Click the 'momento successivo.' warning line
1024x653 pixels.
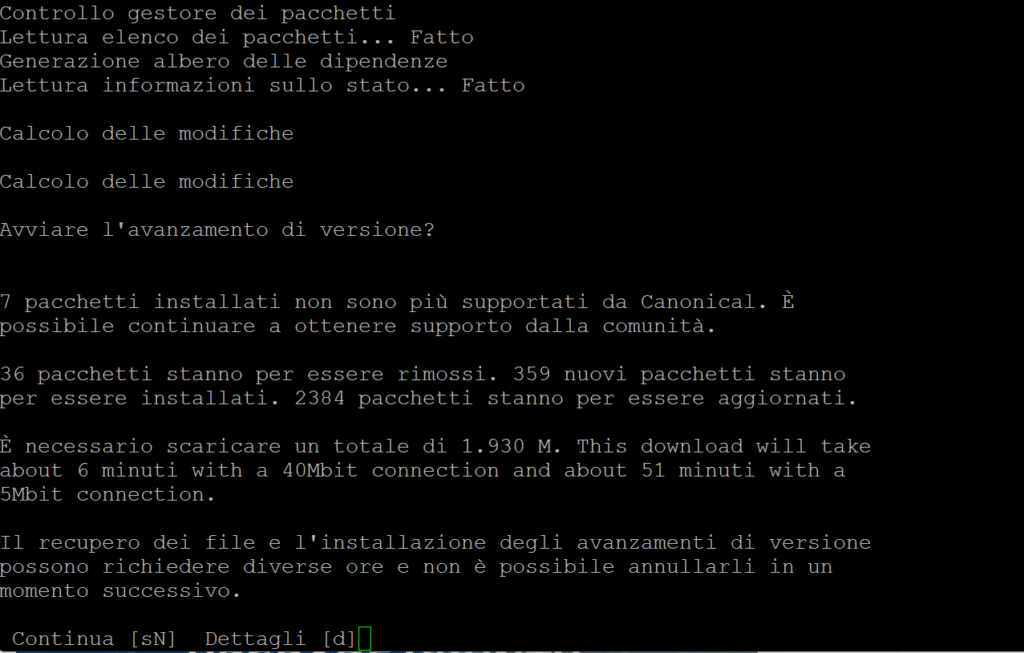pyautogui.click(x=121, y=591)
